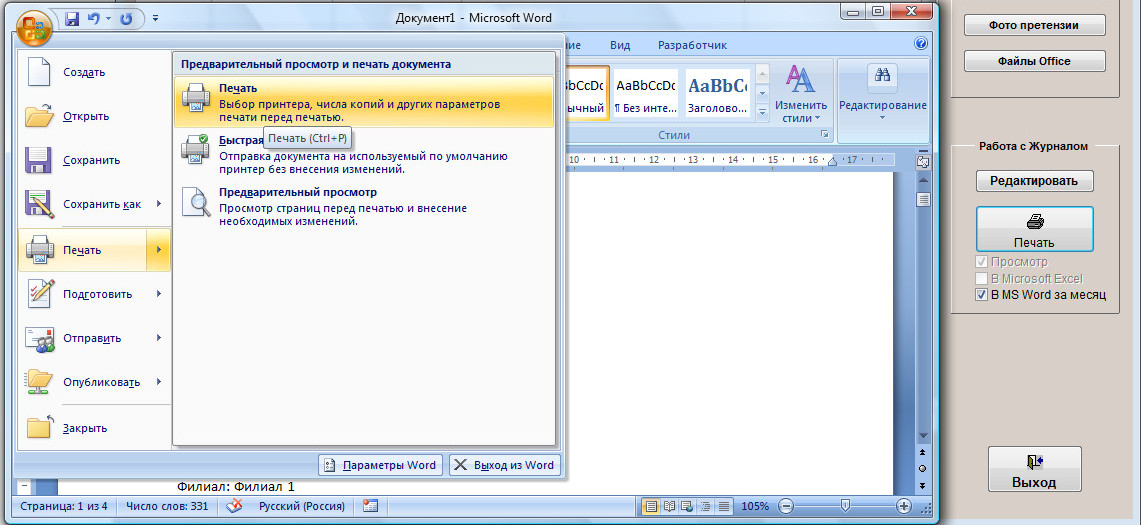Click the Быстрая печать quick print option
Image resolution: width=1142 pixels, height=525 pixels.
[364, 154]
